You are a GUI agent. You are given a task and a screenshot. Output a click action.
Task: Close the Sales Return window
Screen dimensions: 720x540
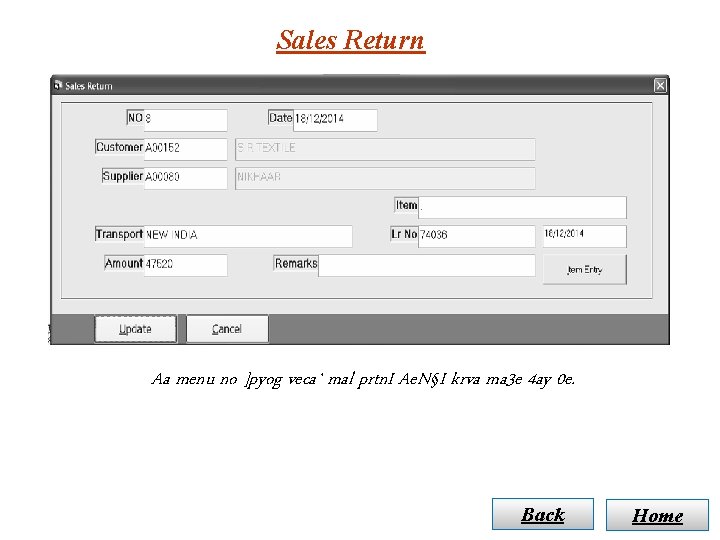pyautogui.click(x=660, y=85)
